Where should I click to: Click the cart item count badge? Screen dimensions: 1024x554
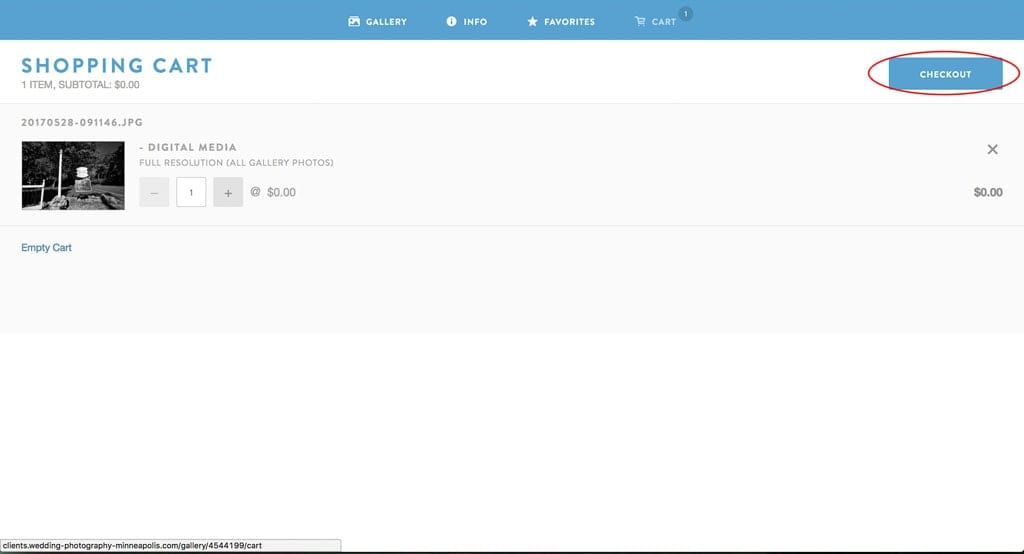point(686,14)
